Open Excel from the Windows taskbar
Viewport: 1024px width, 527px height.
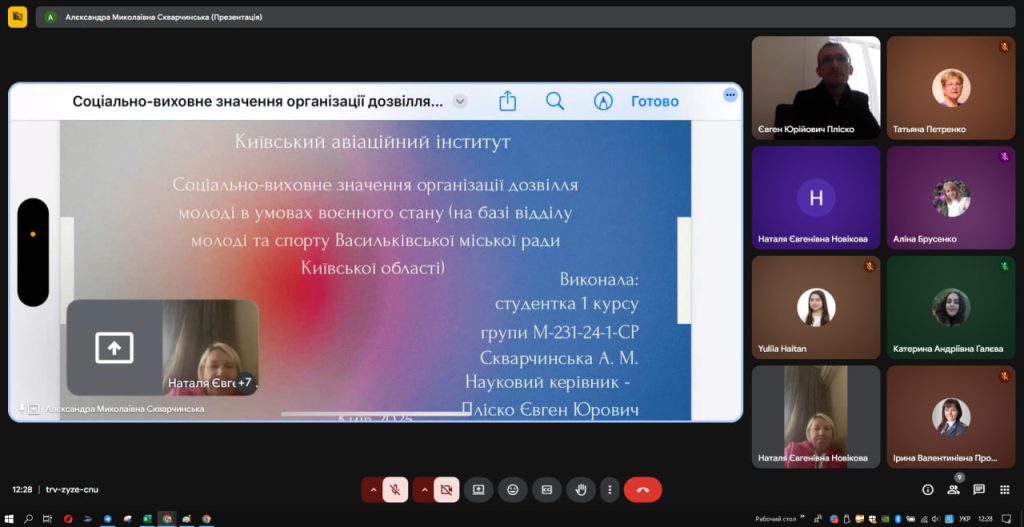point(145,519)
